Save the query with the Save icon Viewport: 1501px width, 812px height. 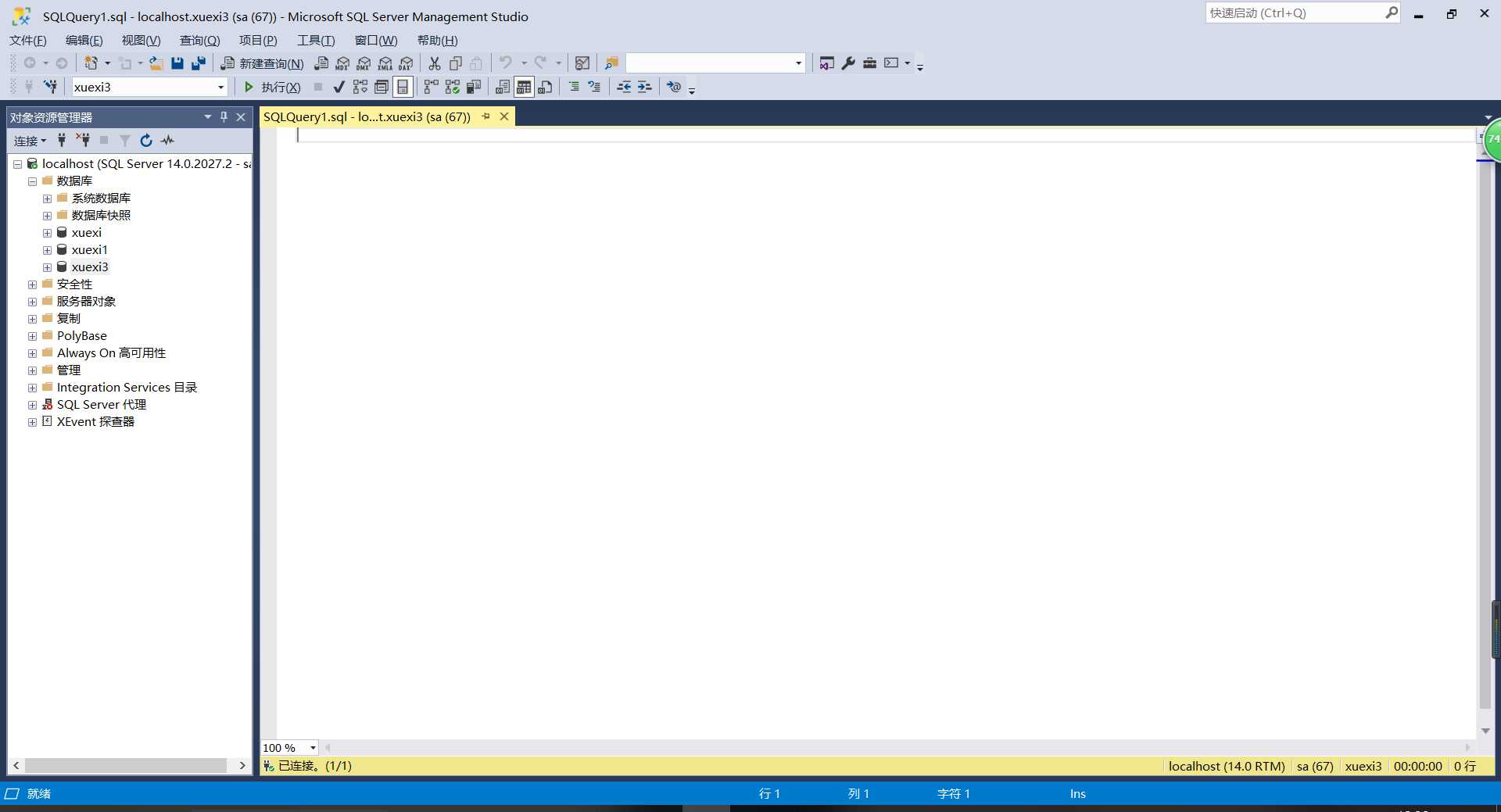coord(177,63)
